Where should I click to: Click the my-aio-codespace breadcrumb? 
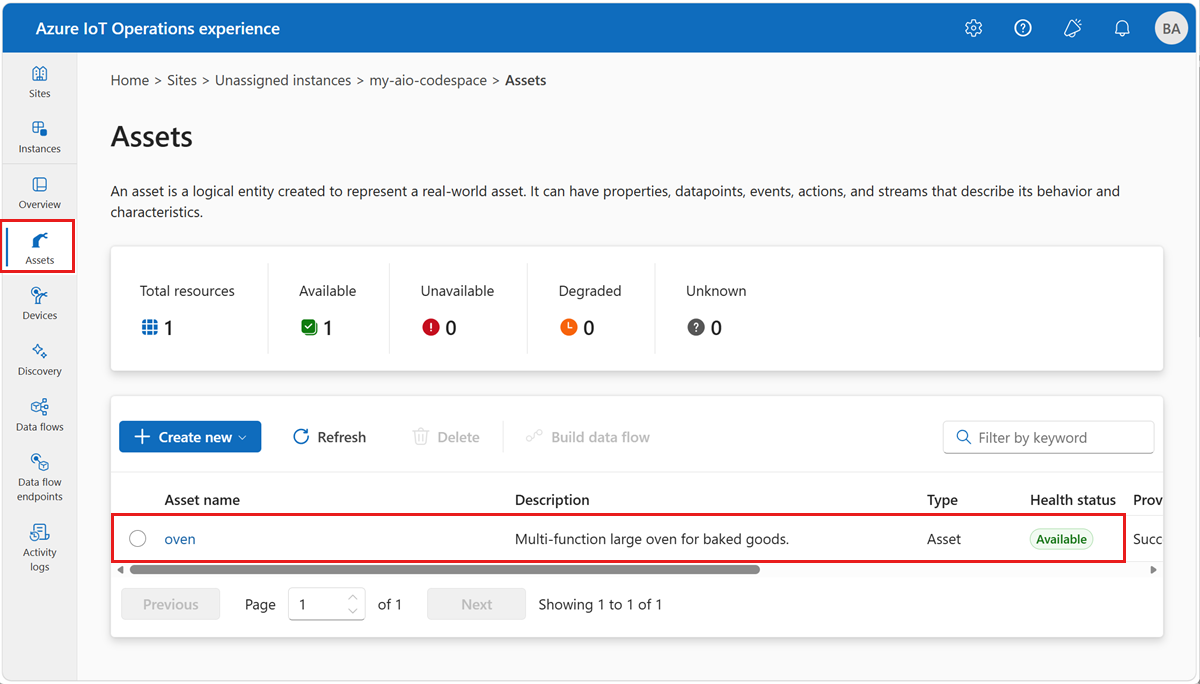(x=428, y=80)
